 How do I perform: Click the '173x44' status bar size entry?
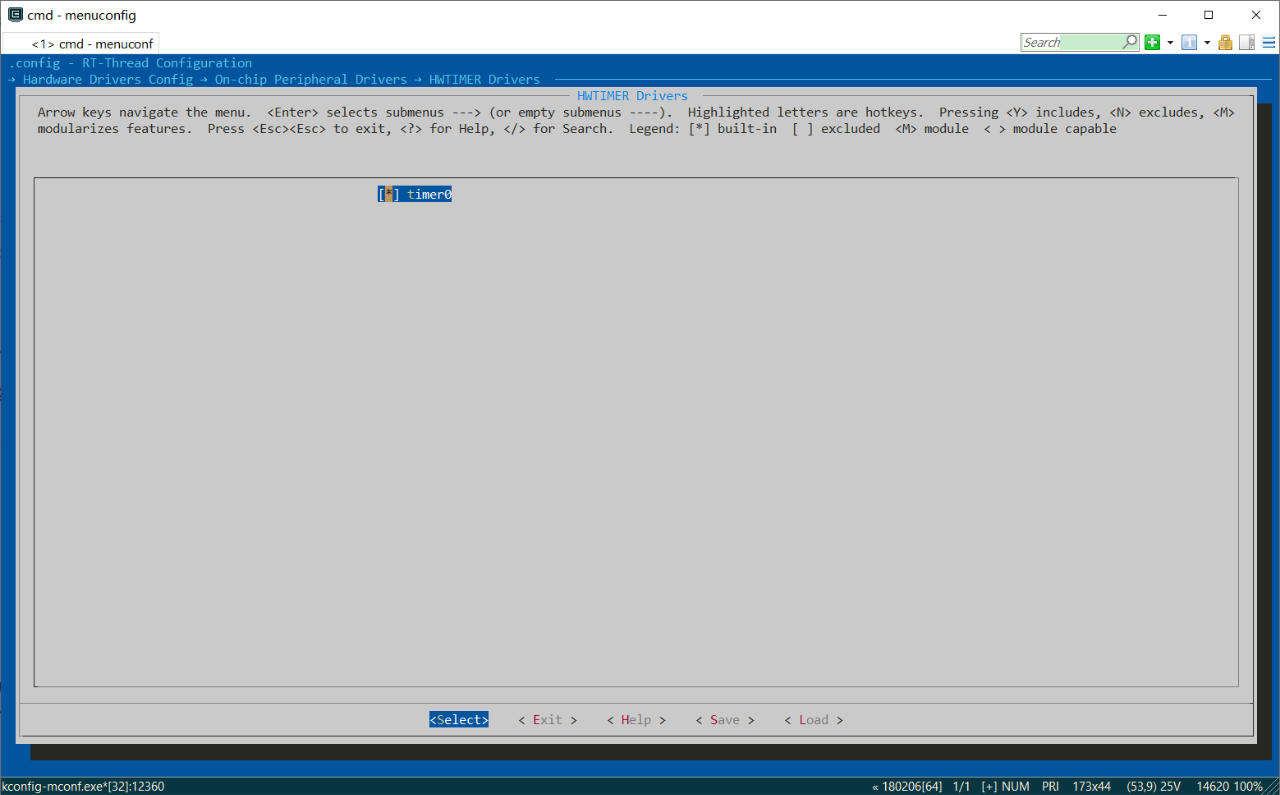[1091, 786]
